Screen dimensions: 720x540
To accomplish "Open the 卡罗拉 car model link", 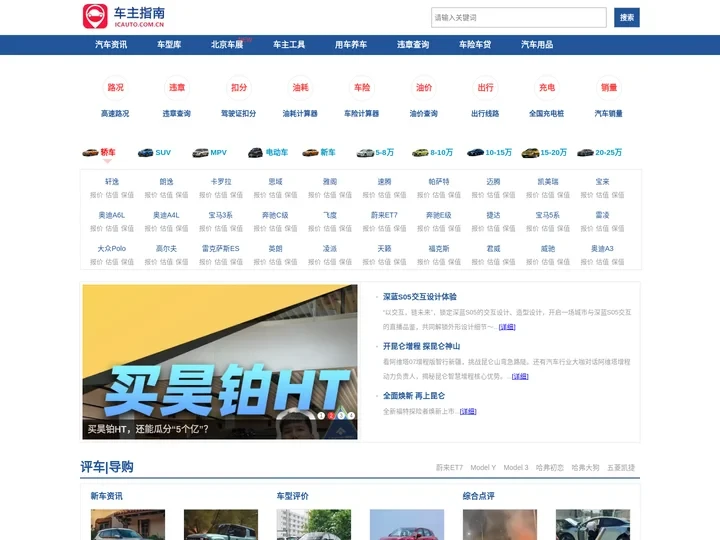I will pyautogui.click(x=221, y=182).
